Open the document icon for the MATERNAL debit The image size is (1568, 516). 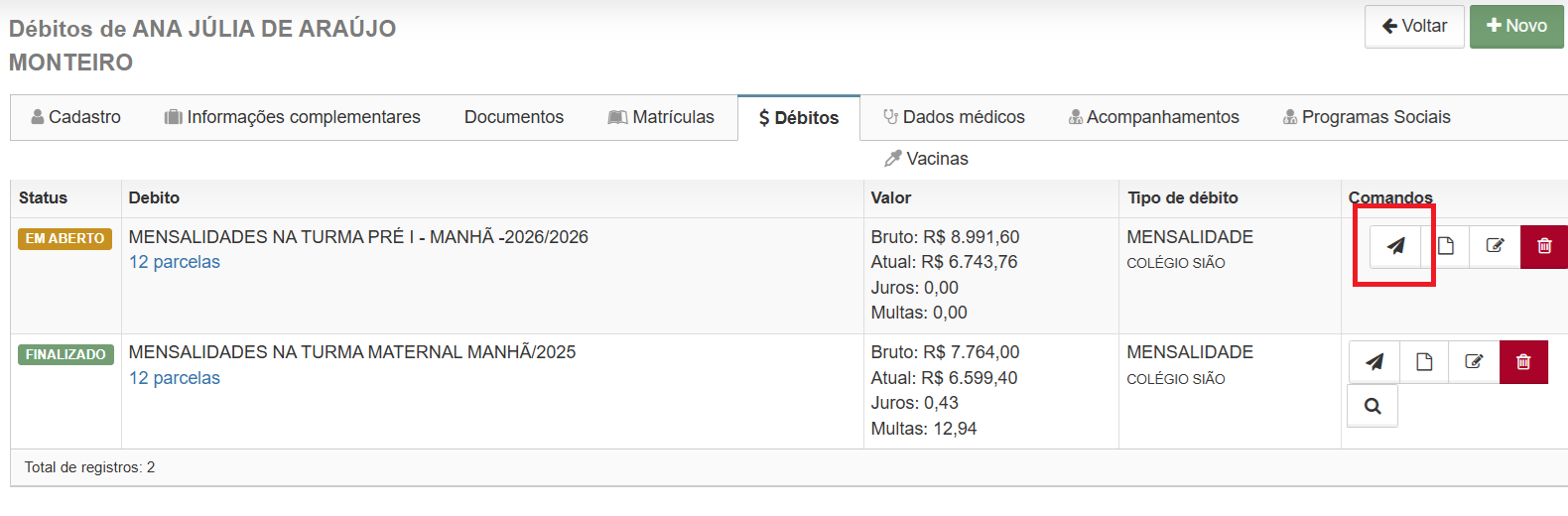pyautogui.click(x=1424, y=362)
